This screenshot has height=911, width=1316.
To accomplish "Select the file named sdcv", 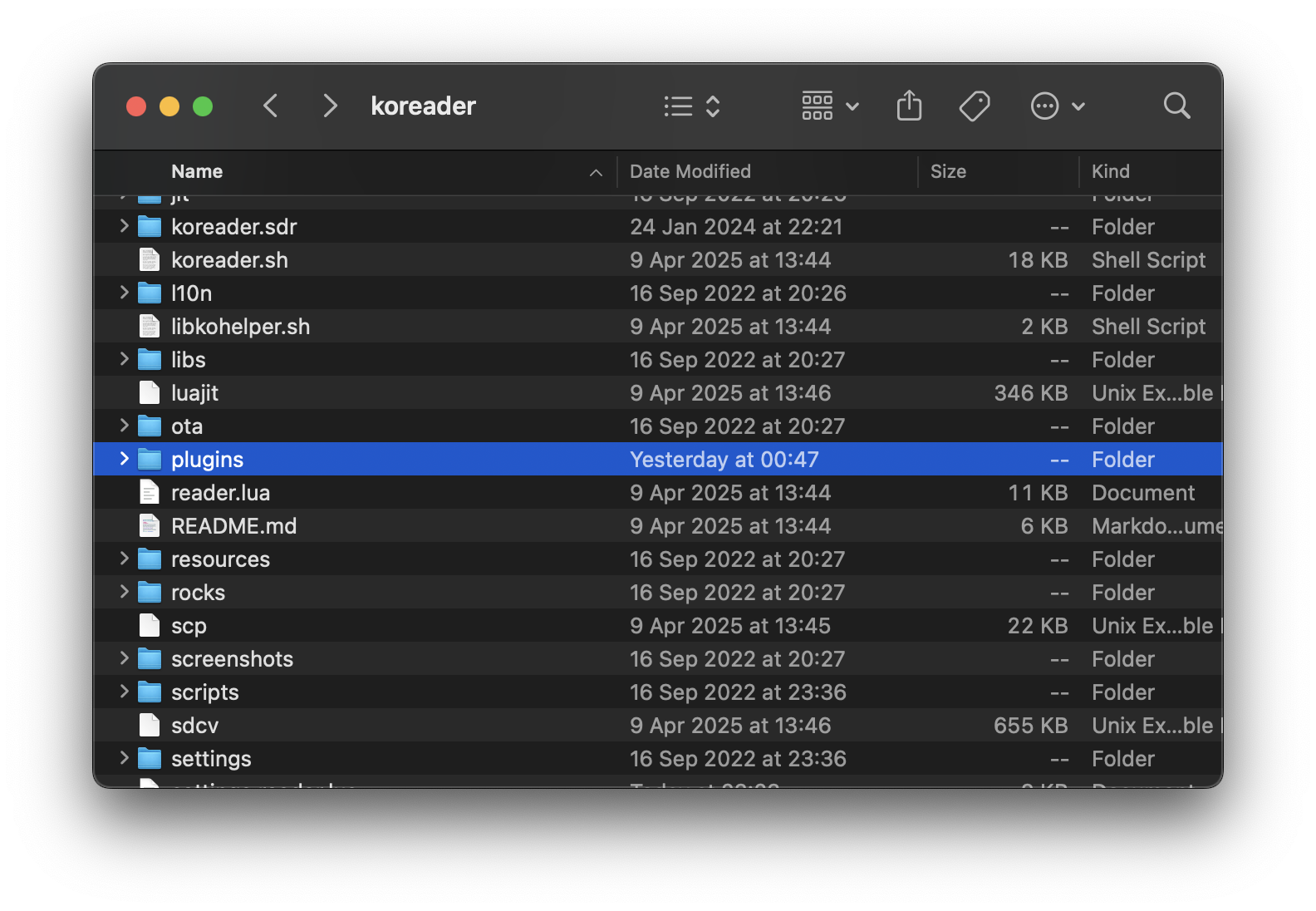I will pyautogui.click(x=194, y=726).
